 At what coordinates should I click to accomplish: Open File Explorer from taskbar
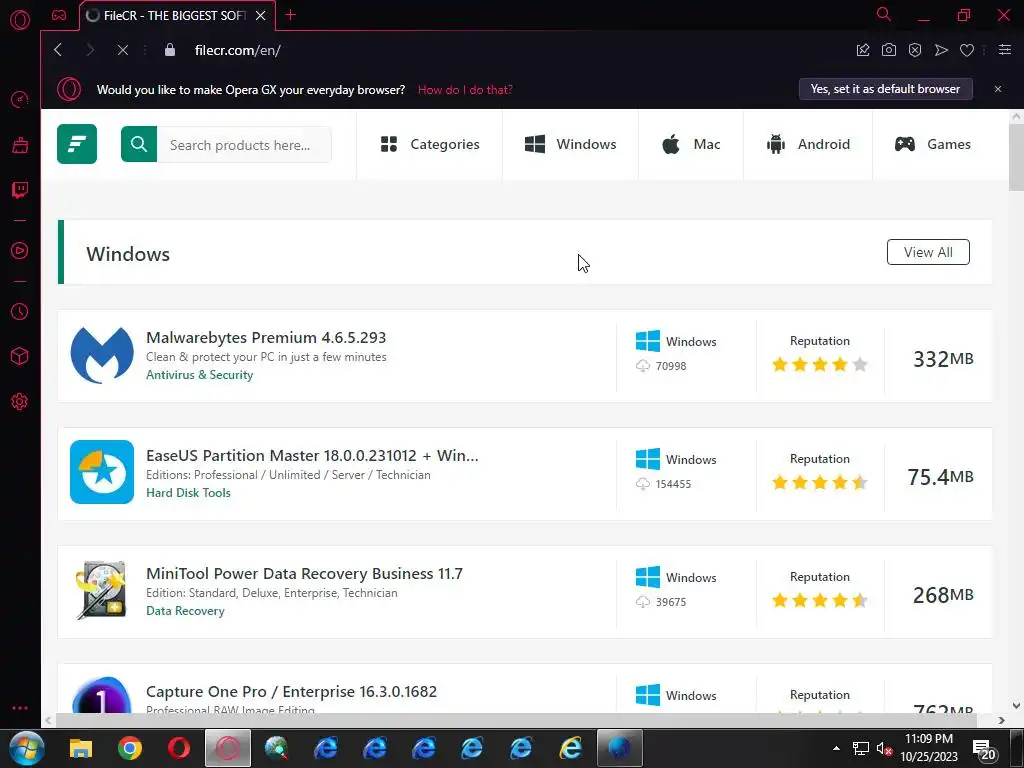[81, 748]
